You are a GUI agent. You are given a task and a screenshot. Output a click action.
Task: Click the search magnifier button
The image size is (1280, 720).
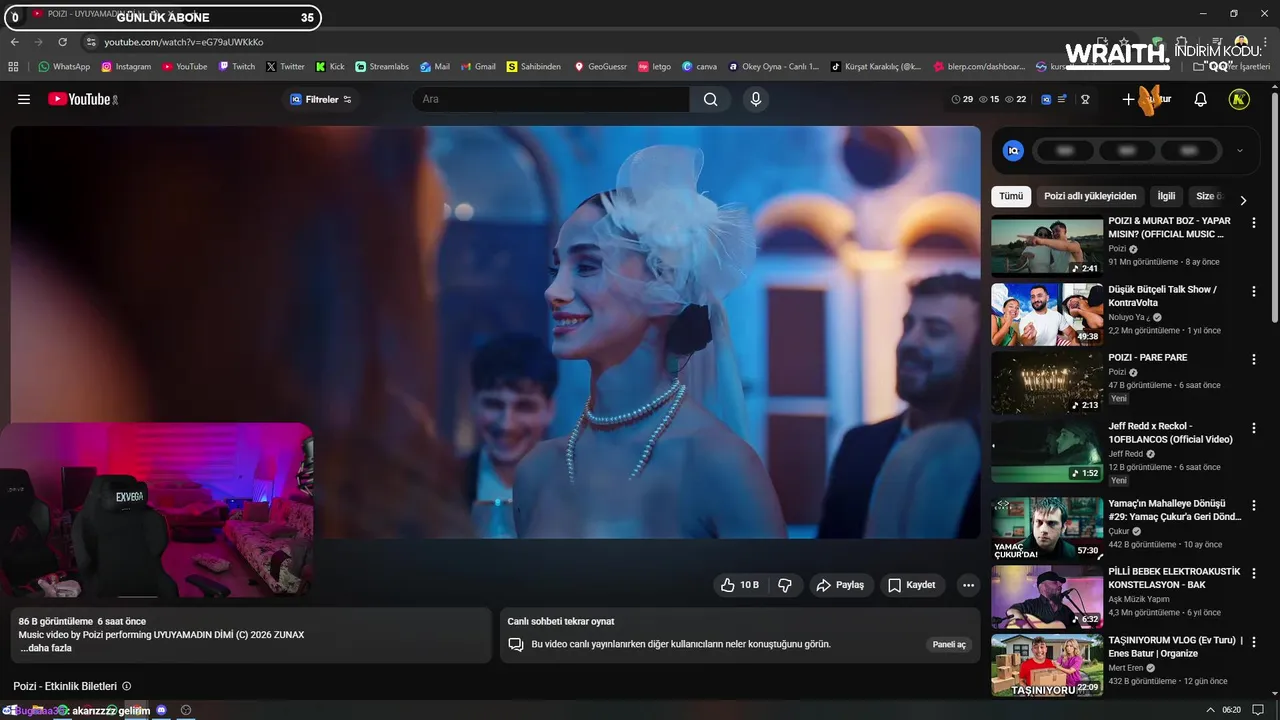[710, 99]
